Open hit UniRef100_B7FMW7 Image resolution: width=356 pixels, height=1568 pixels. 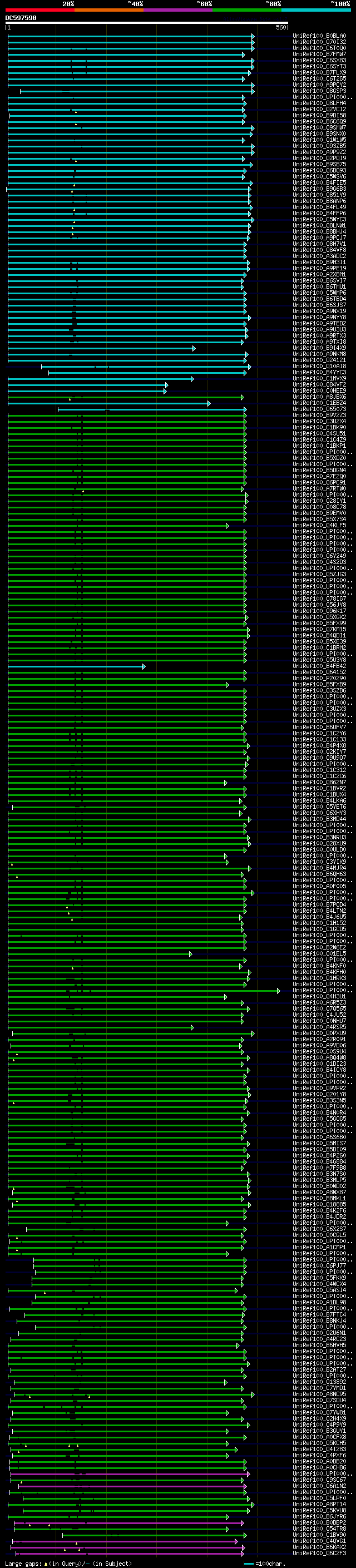pos(319,54)
